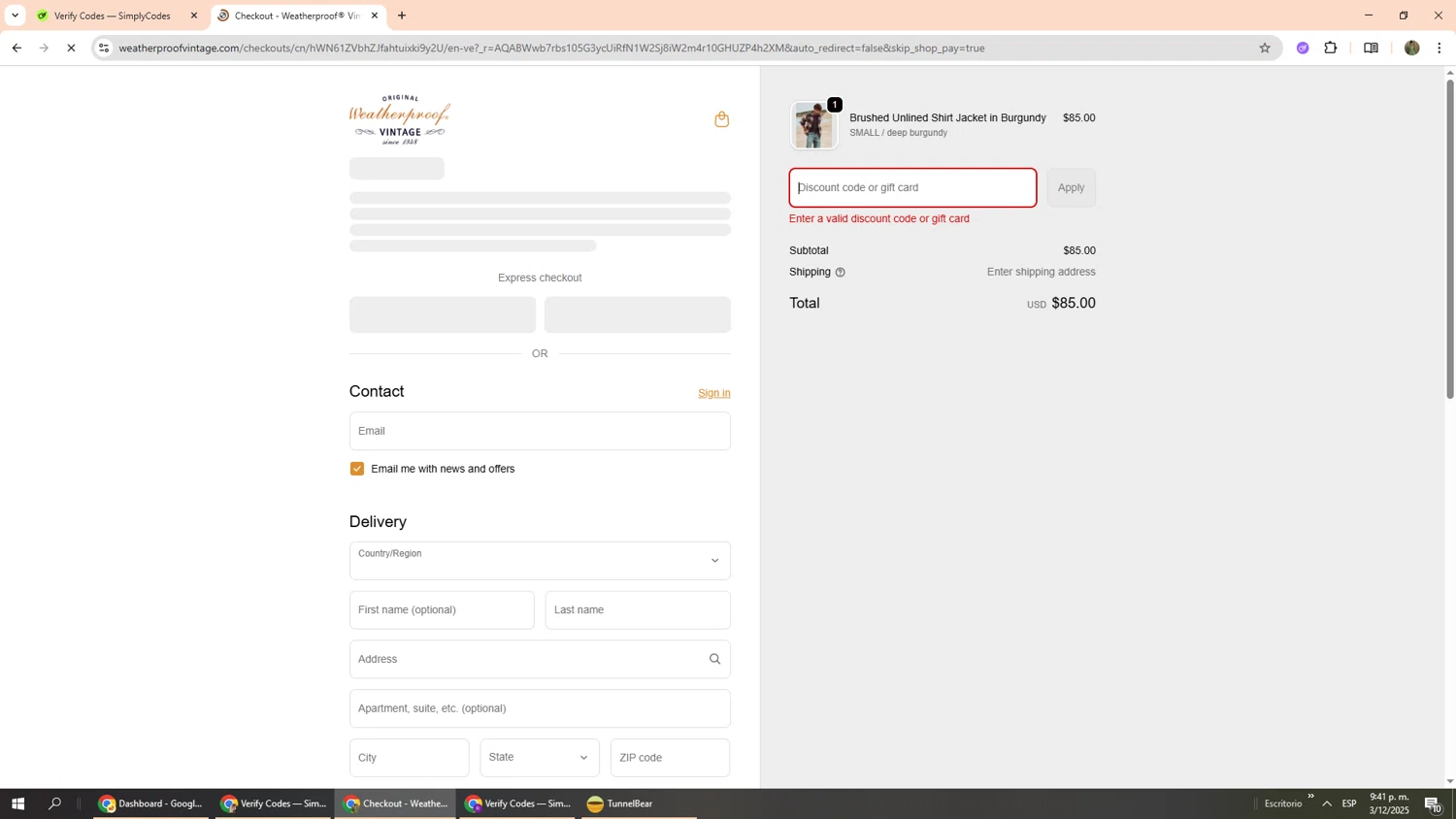Click the Apply discount button

click(1071, 188)
